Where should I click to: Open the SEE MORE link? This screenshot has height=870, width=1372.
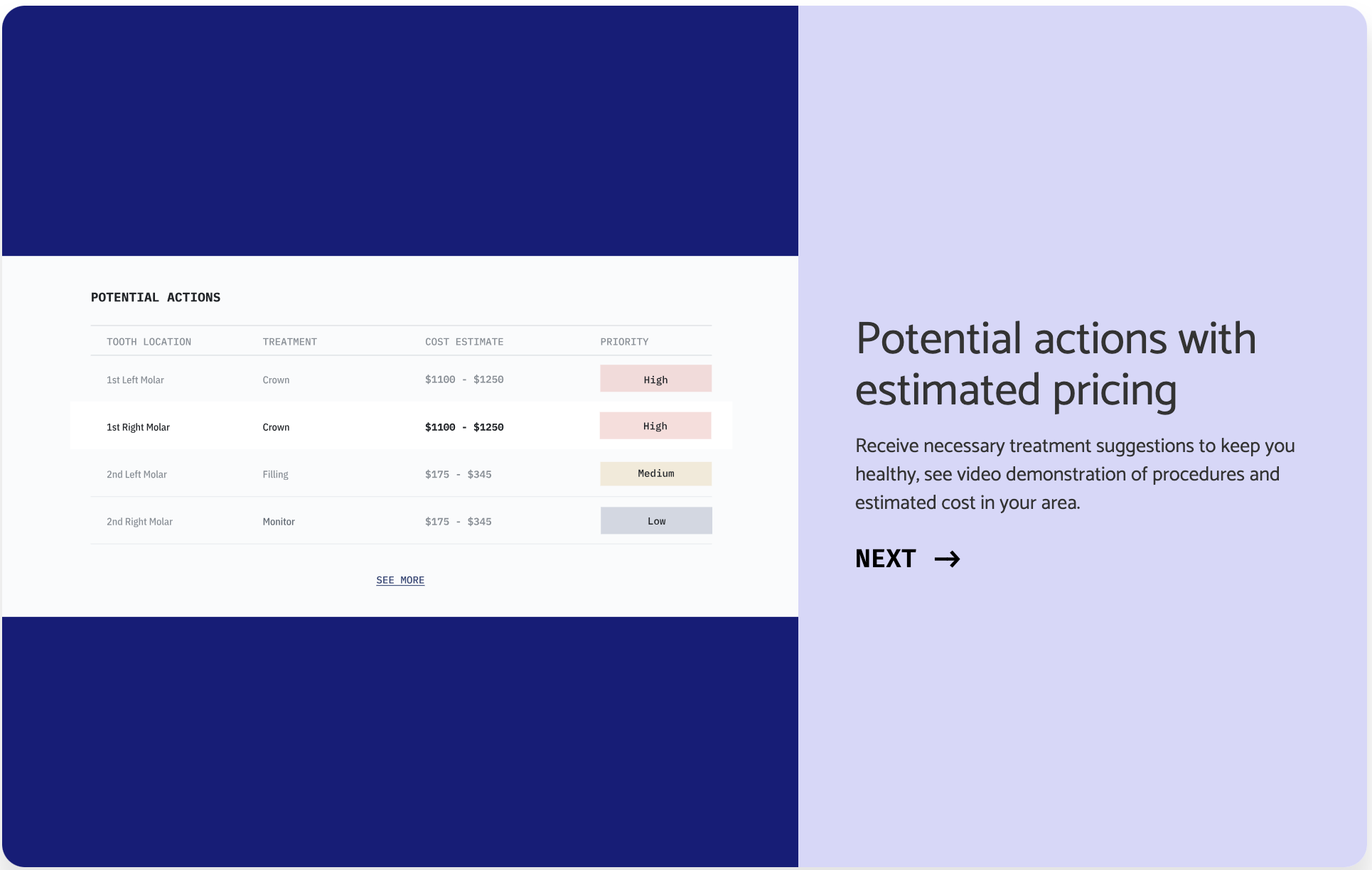[400, 580]
